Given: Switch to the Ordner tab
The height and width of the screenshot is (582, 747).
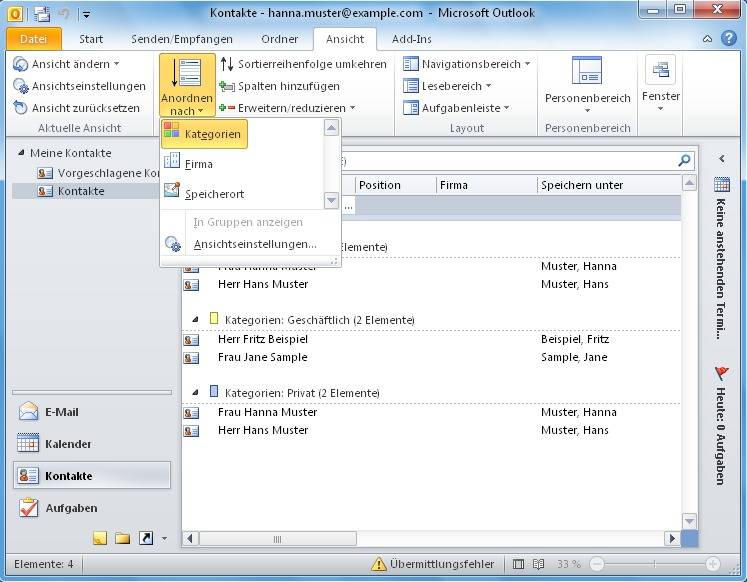Looking at the screenshot, I should pos(280,39).
